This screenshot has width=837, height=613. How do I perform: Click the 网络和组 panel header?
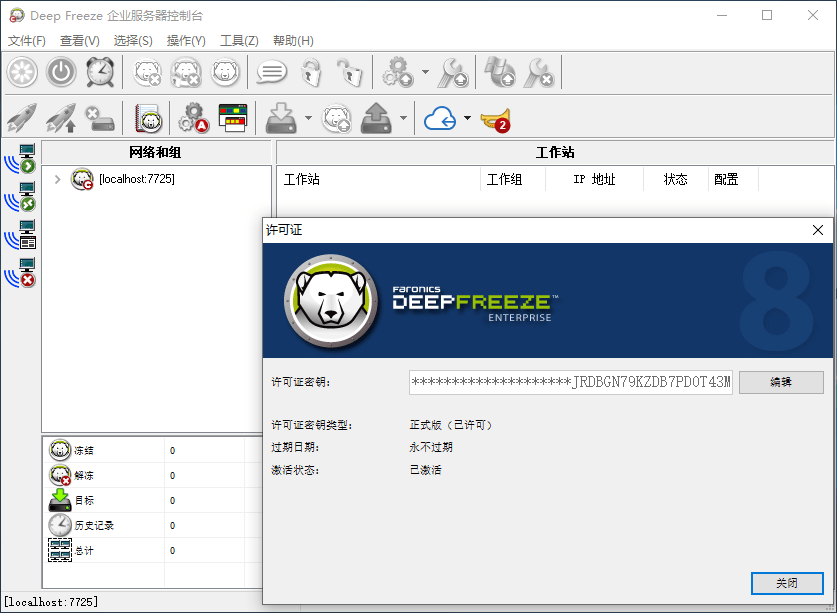(x=156, y=153)
